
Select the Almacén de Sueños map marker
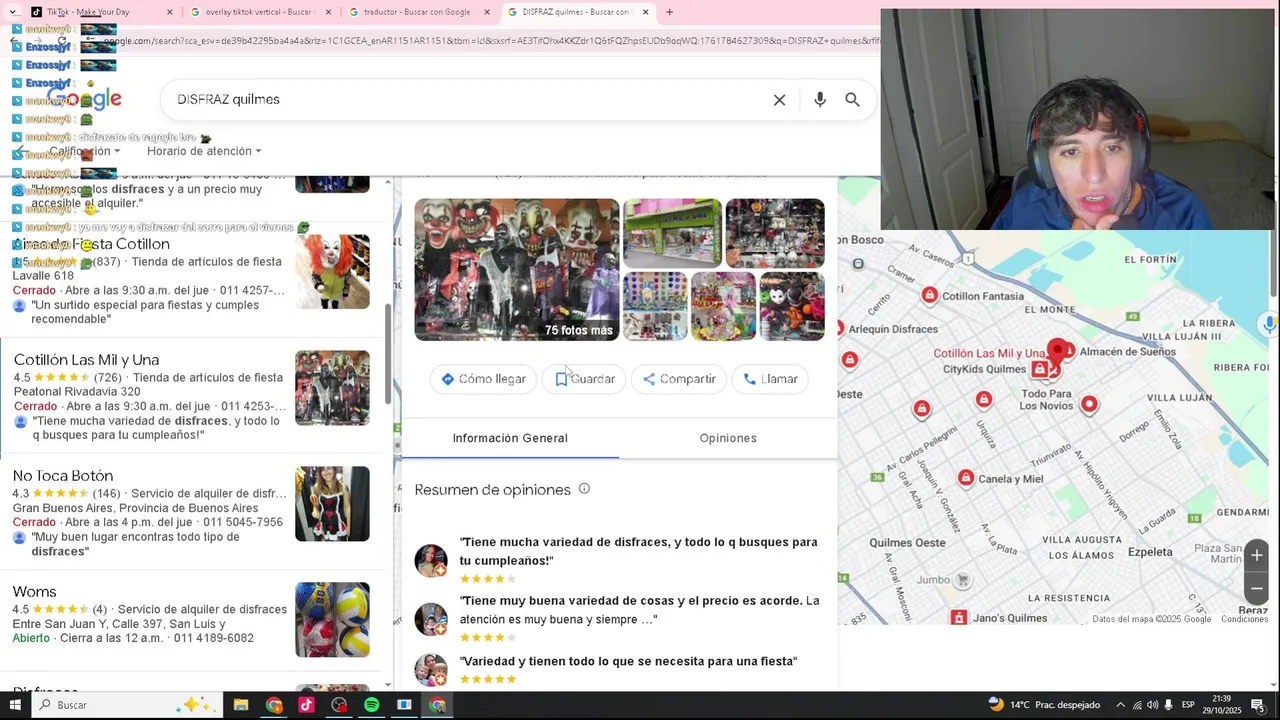[1069, 351]
